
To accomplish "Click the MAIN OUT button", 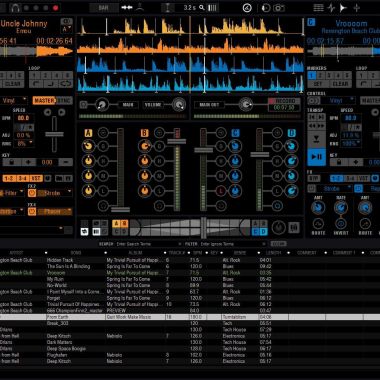I will [209, 105].
